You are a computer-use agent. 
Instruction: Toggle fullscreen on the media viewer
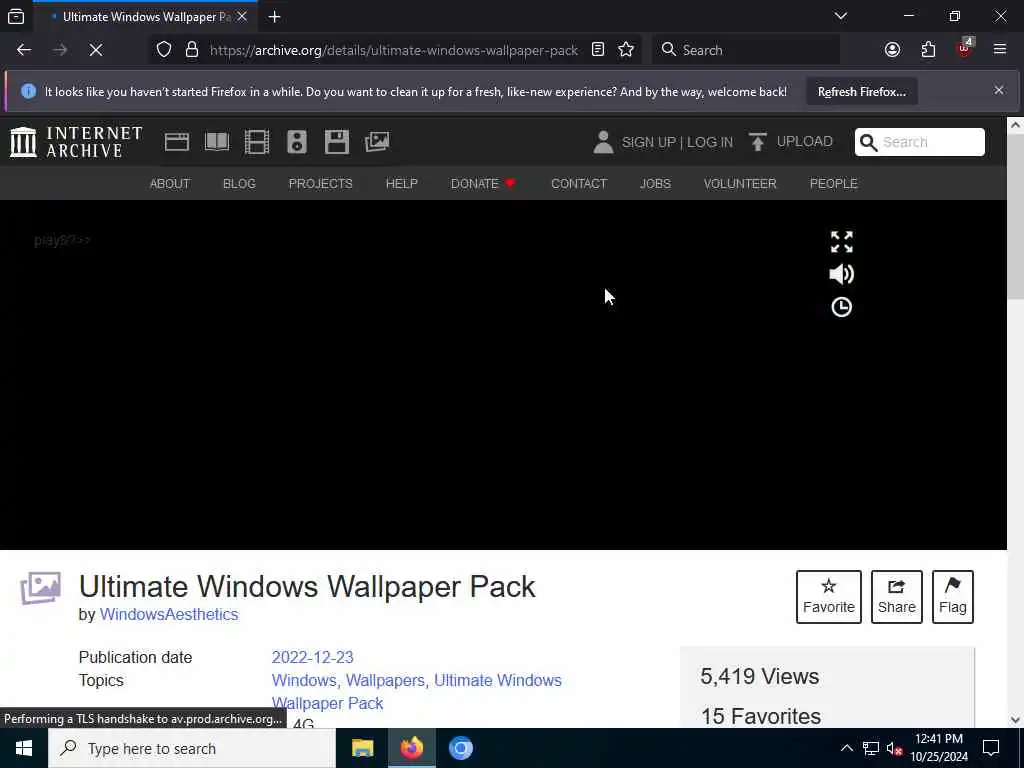pyautogui.click(x=841, y=242)
